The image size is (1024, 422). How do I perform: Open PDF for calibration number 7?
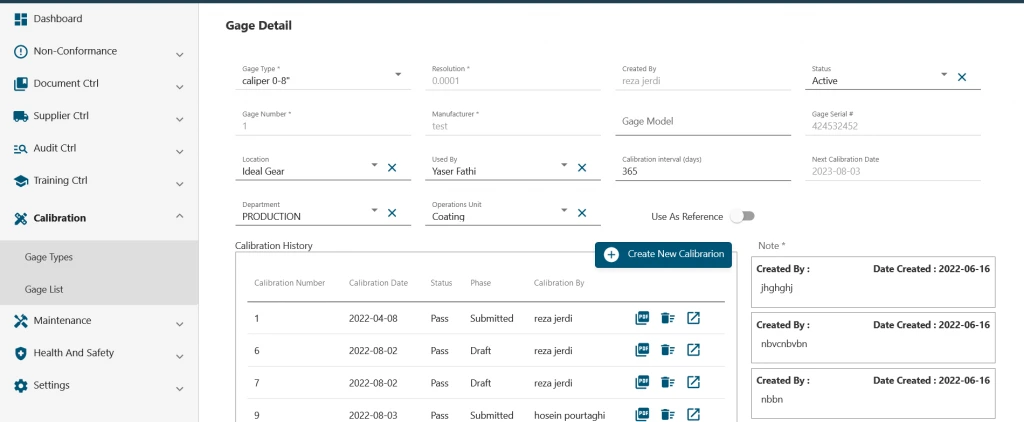pos(642,382)
